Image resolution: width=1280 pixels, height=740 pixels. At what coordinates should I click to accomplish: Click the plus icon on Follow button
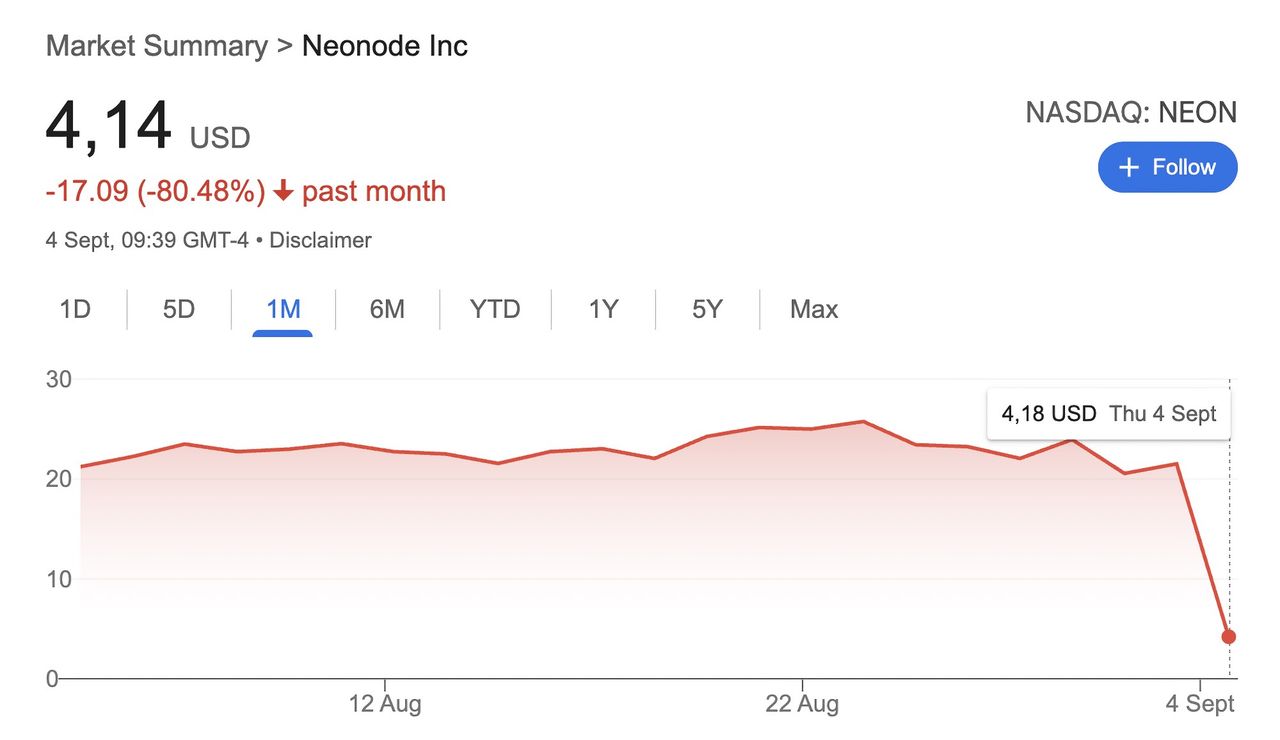[x=1129, y=168]
